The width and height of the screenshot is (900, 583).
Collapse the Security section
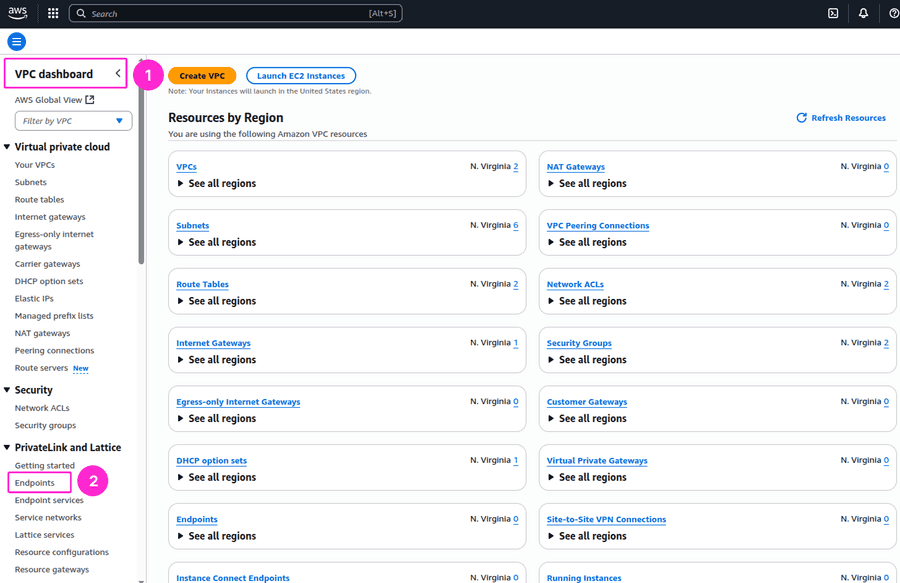pyautogui.click(x=8, y=389)
